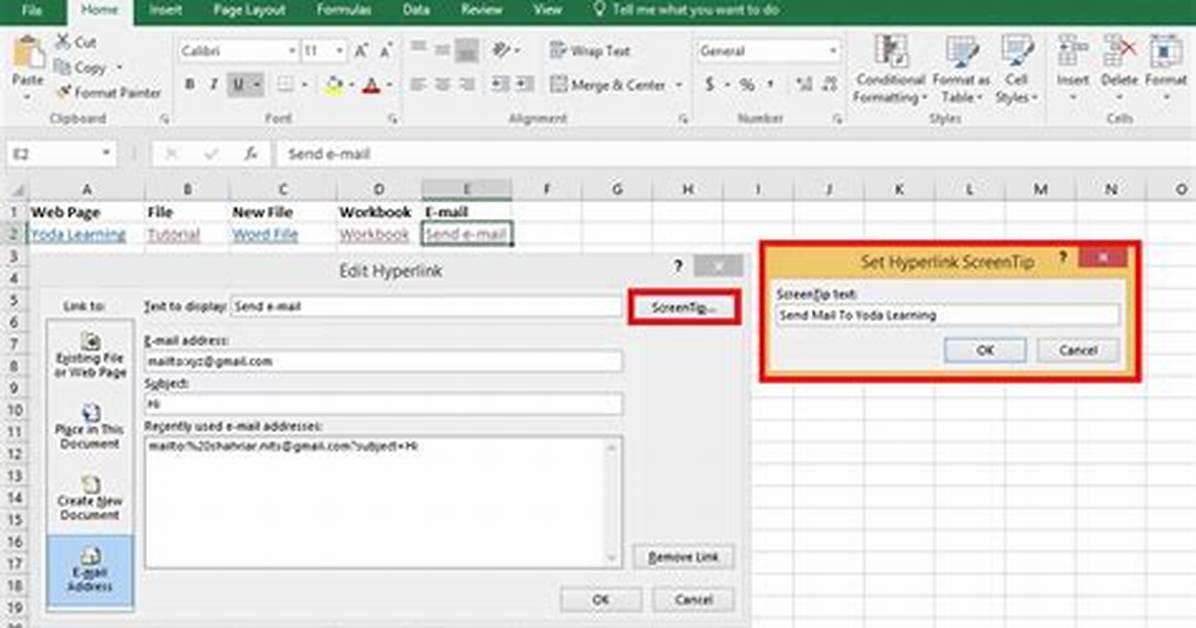
Task: Switch to the Insert tab
Action: pos(166,10)
